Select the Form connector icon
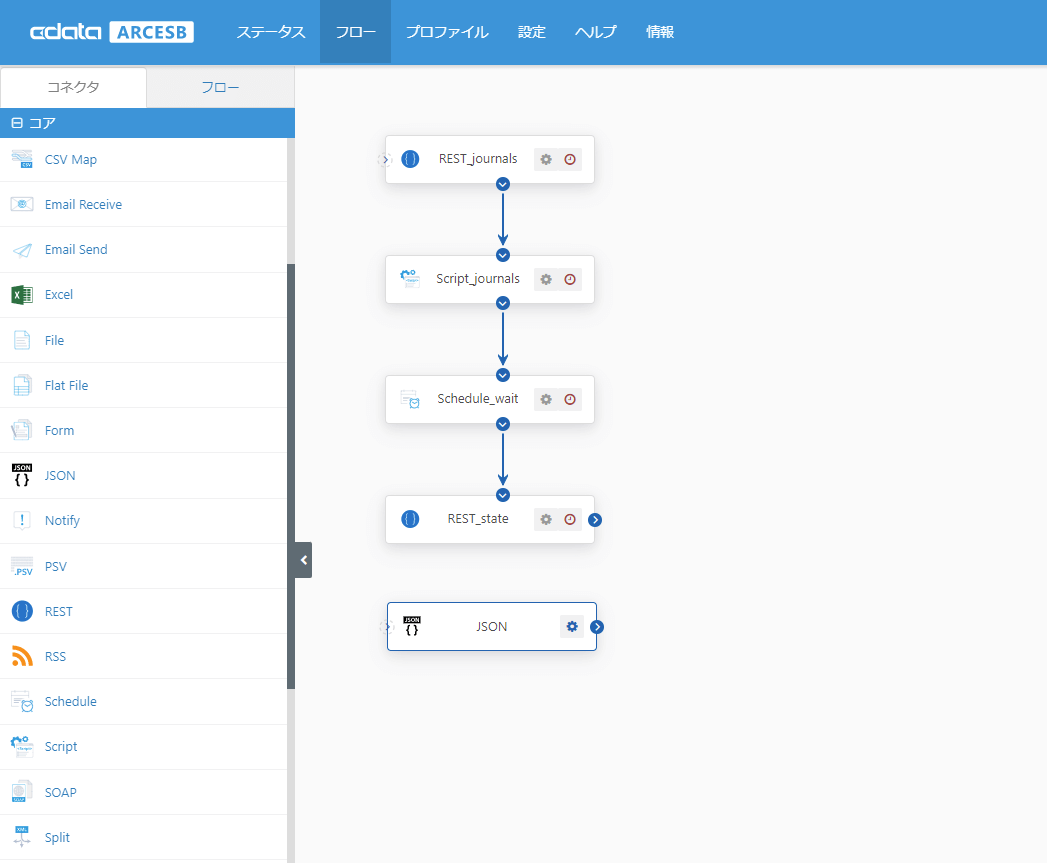 22,430
